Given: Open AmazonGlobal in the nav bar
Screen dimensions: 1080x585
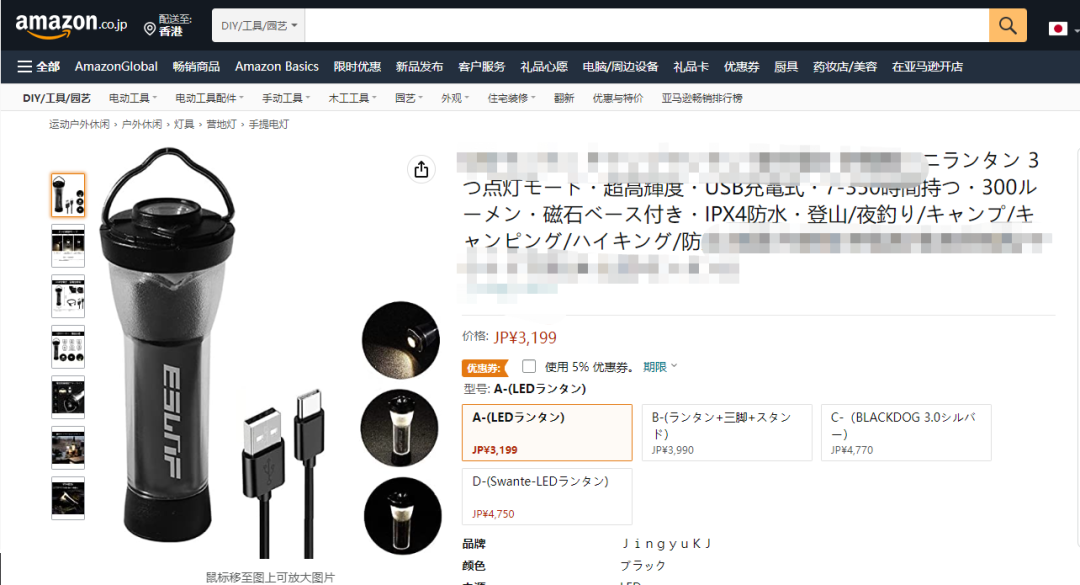Looking at the screenshot, I should pos(116,67).
